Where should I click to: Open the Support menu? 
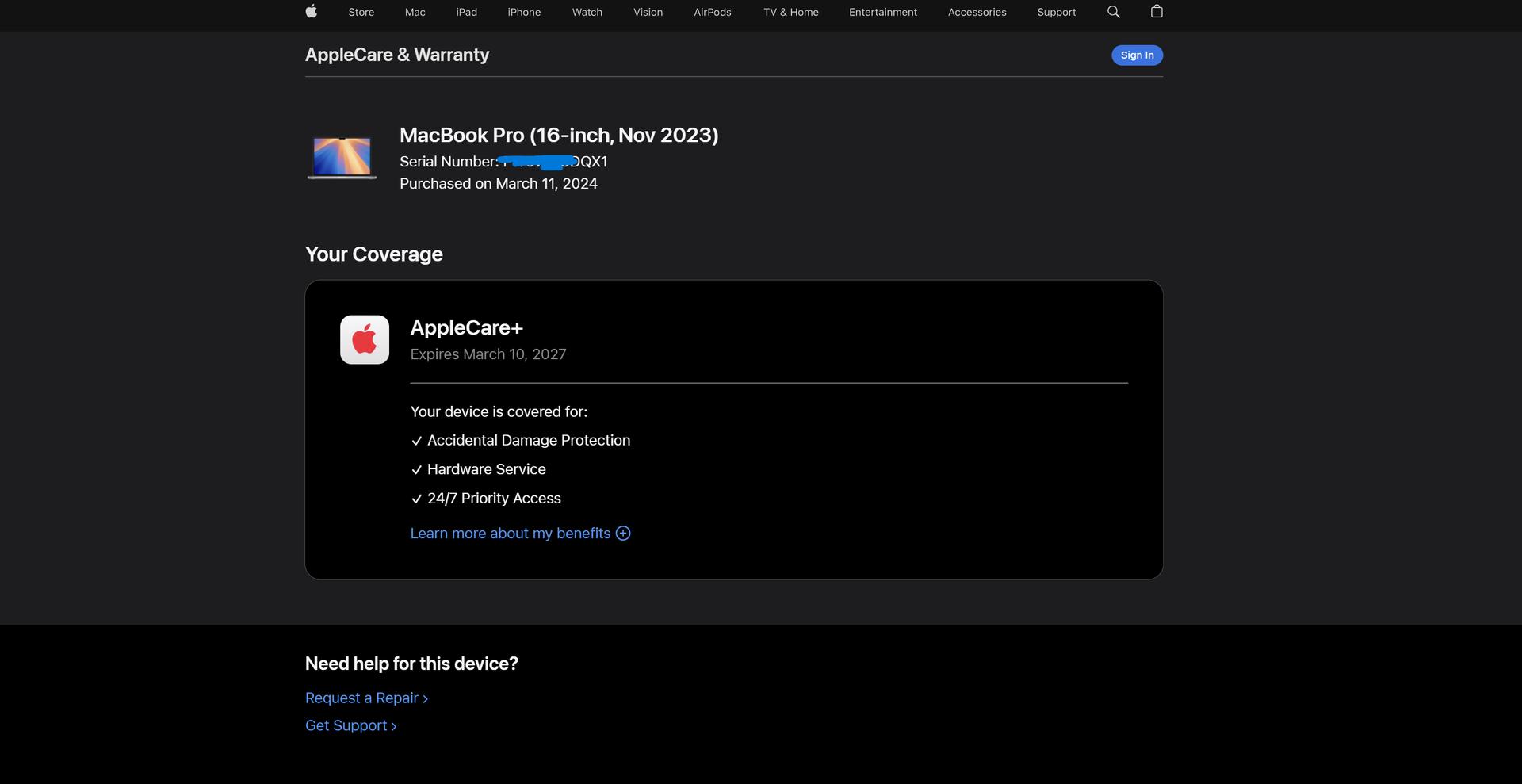pos(1057,12)
